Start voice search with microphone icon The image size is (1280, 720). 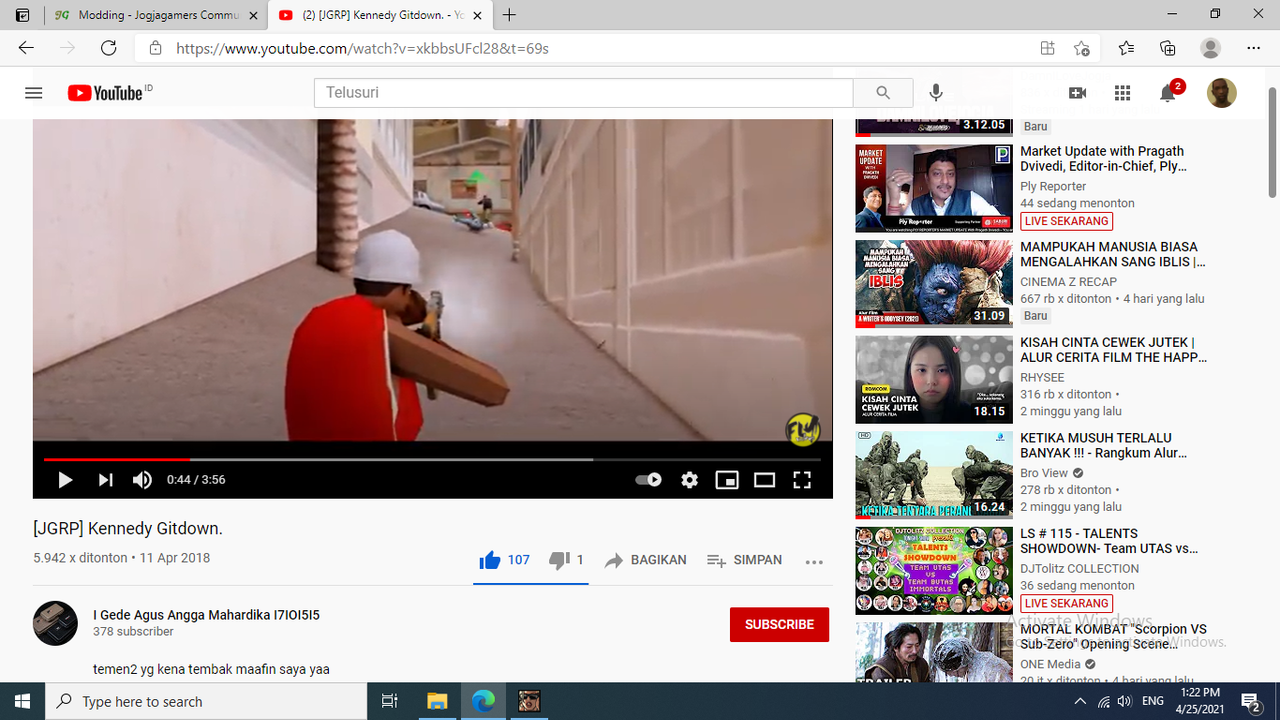click(x=936, y=93)
